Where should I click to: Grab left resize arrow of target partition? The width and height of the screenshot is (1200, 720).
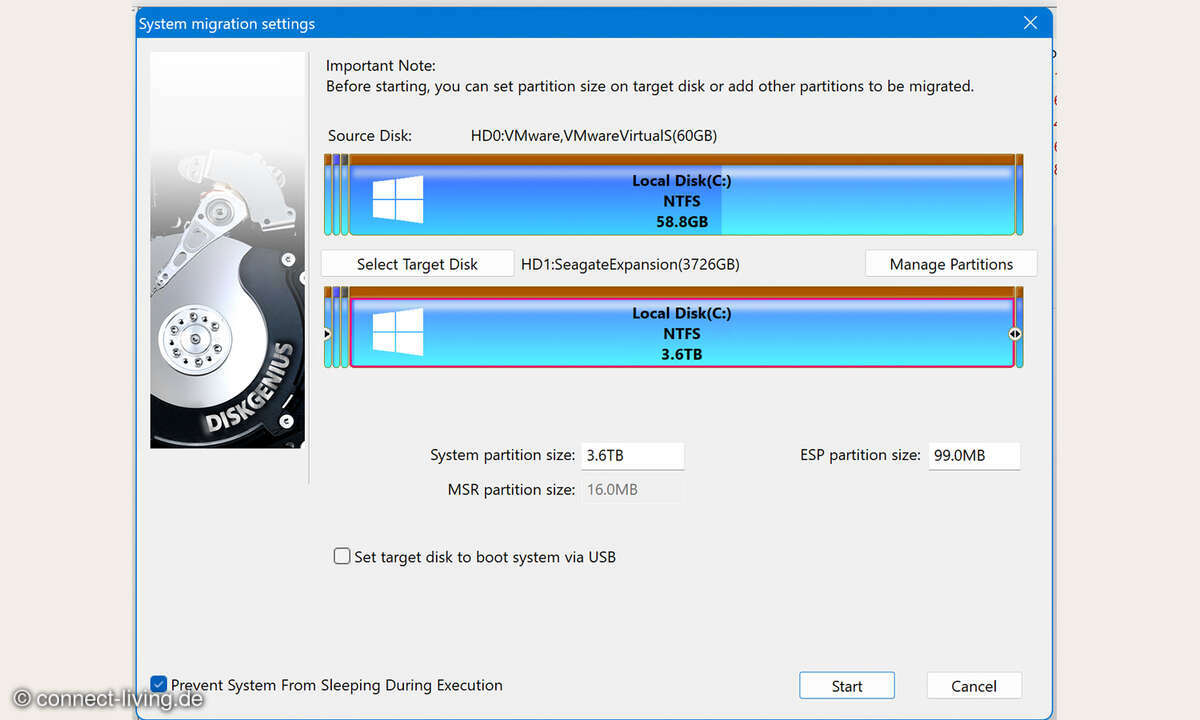[327, 334]
